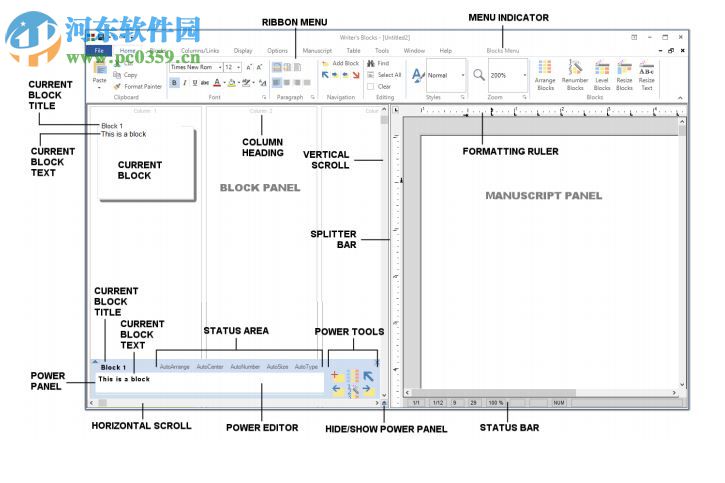
Task: Open the Styles brush icon
Action: click(418, 75)
